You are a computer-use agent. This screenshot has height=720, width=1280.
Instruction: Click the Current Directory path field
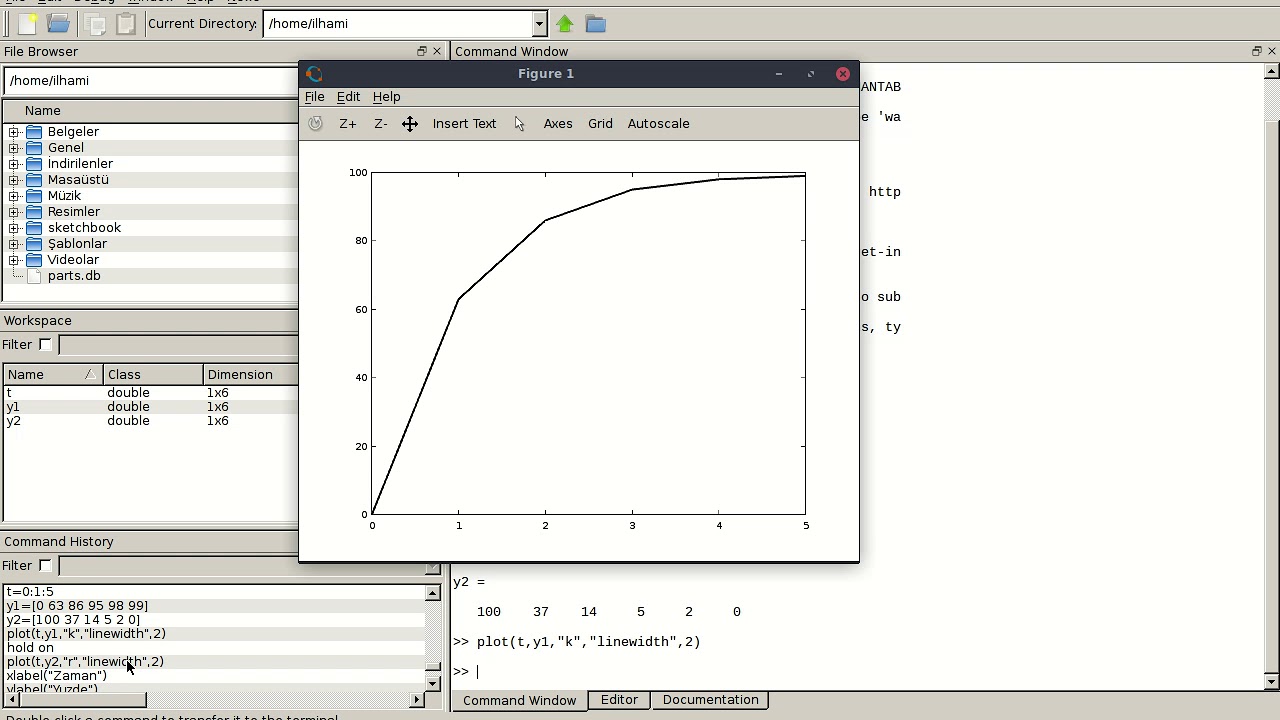pos(398,24)
